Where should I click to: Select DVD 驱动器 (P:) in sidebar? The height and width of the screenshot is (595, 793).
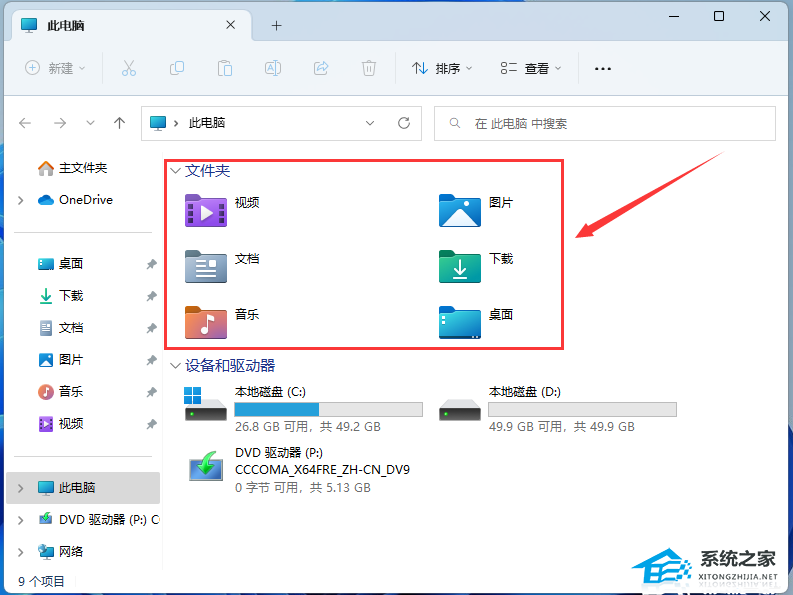[99, 520]
